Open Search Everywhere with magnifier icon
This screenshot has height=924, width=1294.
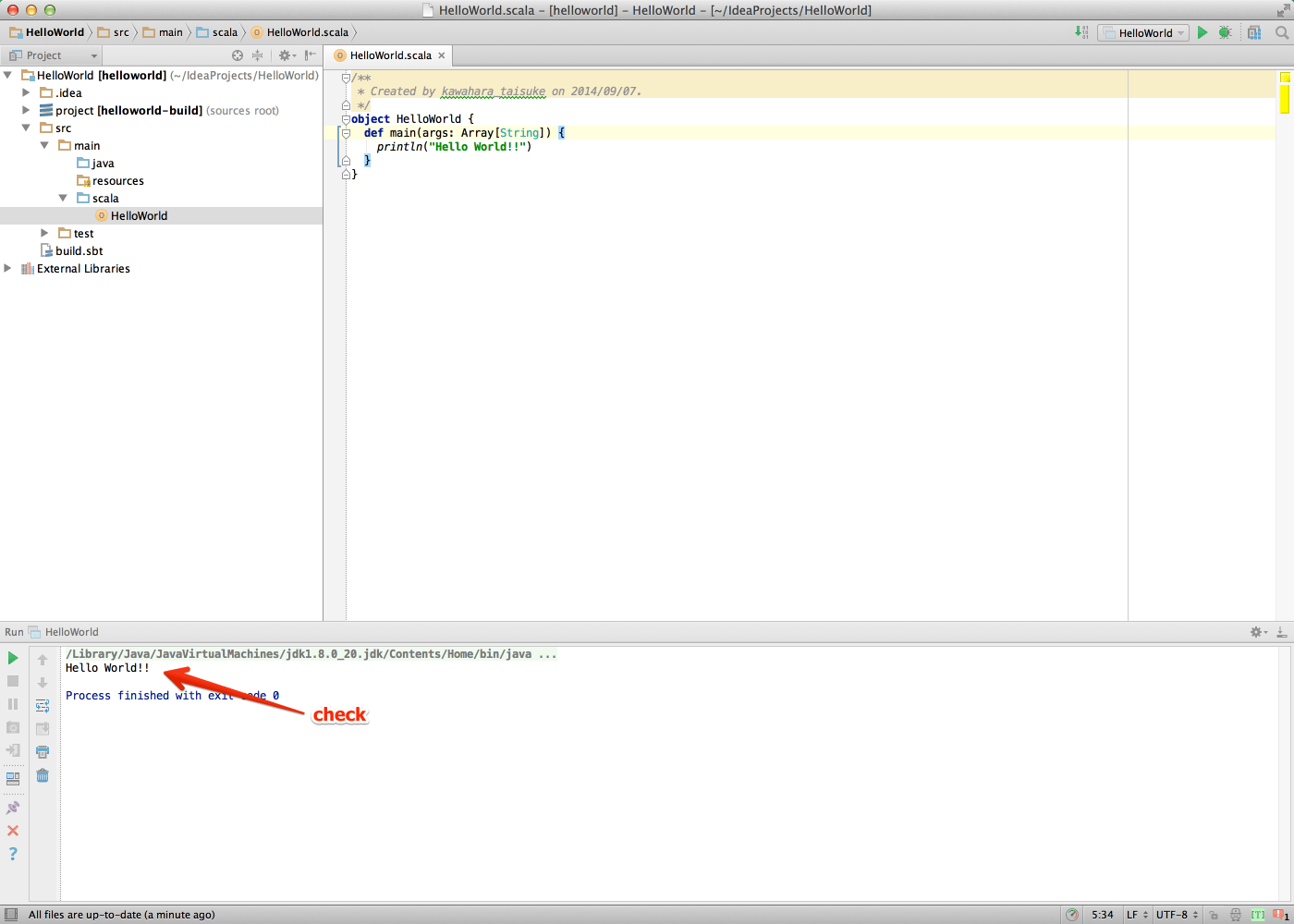pos(1279,32)
